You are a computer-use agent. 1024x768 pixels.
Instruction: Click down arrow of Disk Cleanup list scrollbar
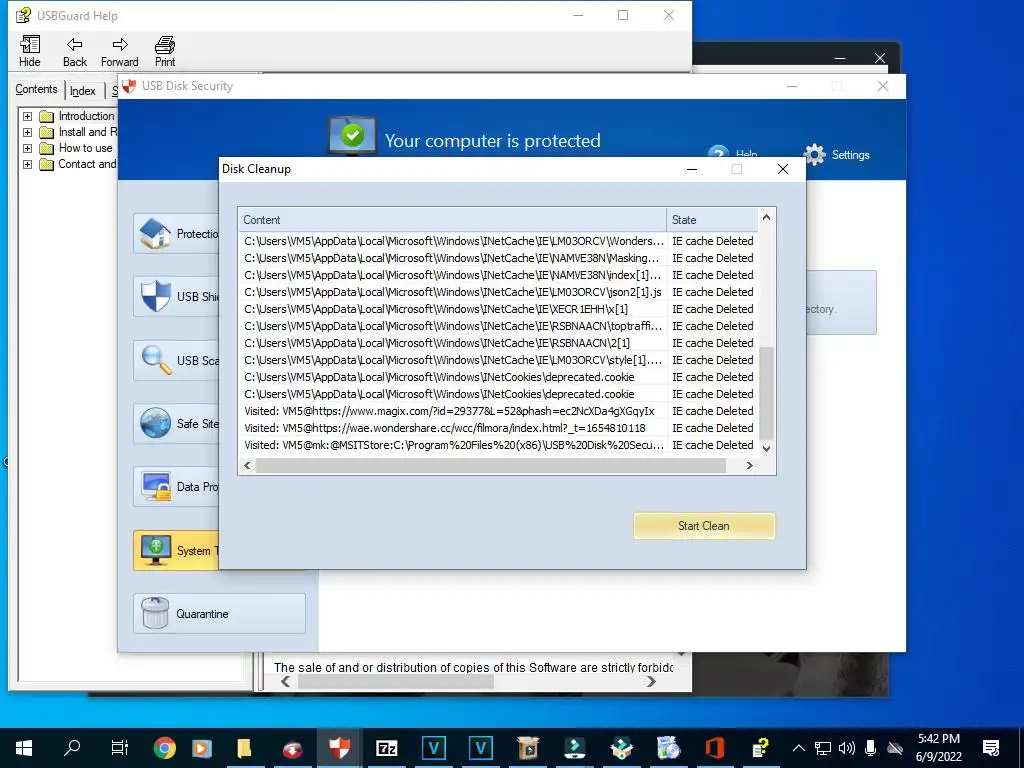click(x=767, y=448)
